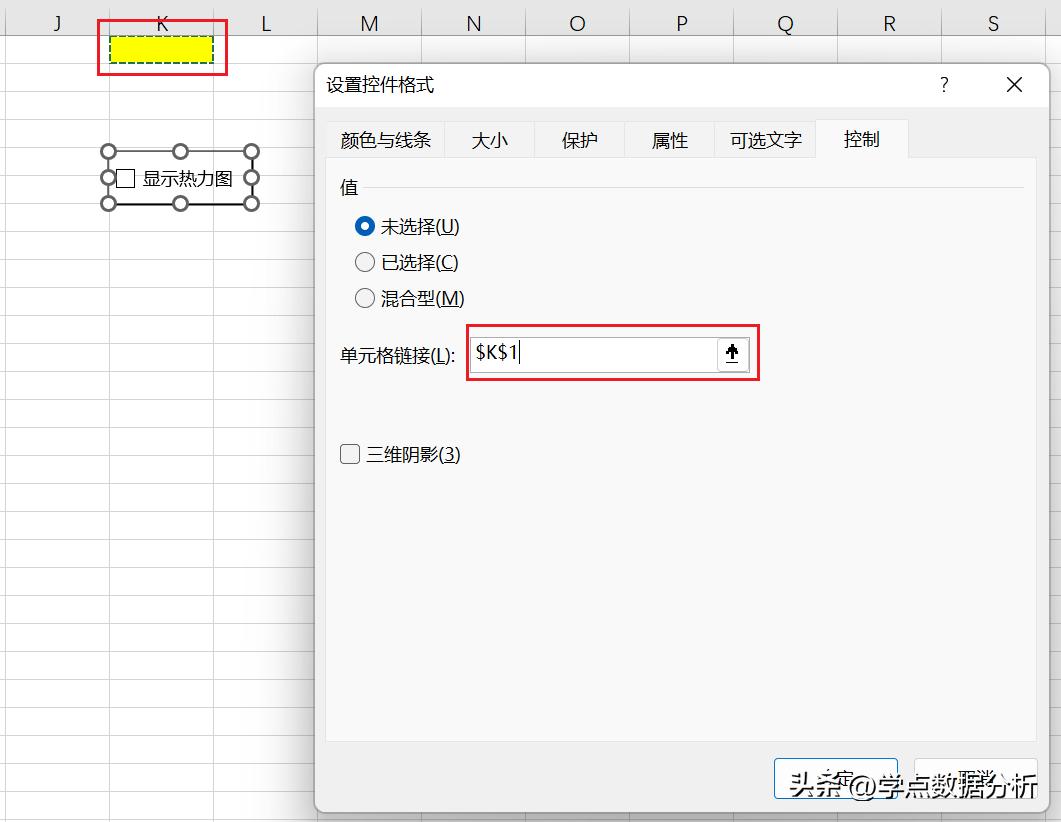Click the 确定 button

coord(836,779)
